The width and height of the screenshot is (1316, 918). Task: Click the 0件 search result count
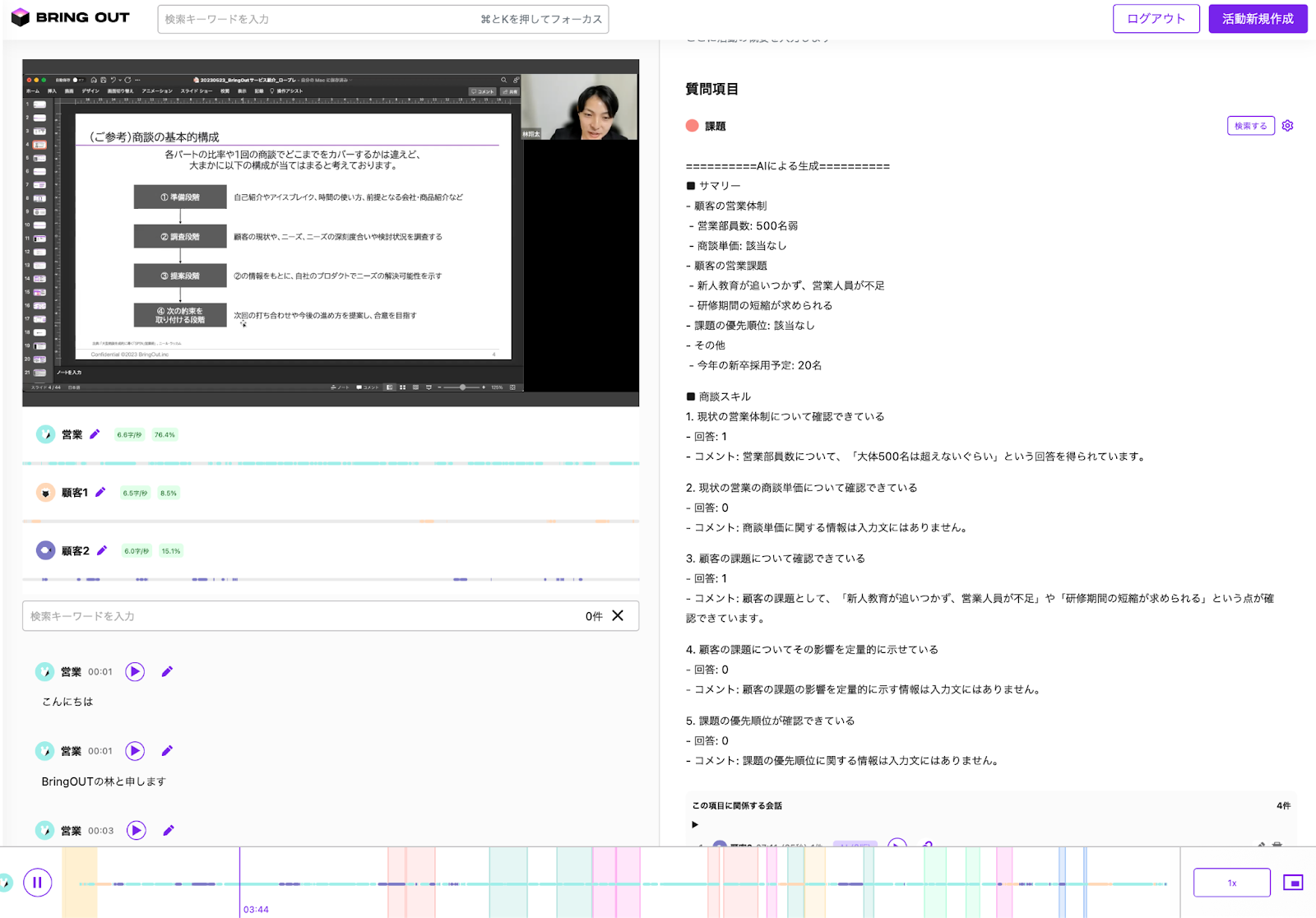click(594, 616)
